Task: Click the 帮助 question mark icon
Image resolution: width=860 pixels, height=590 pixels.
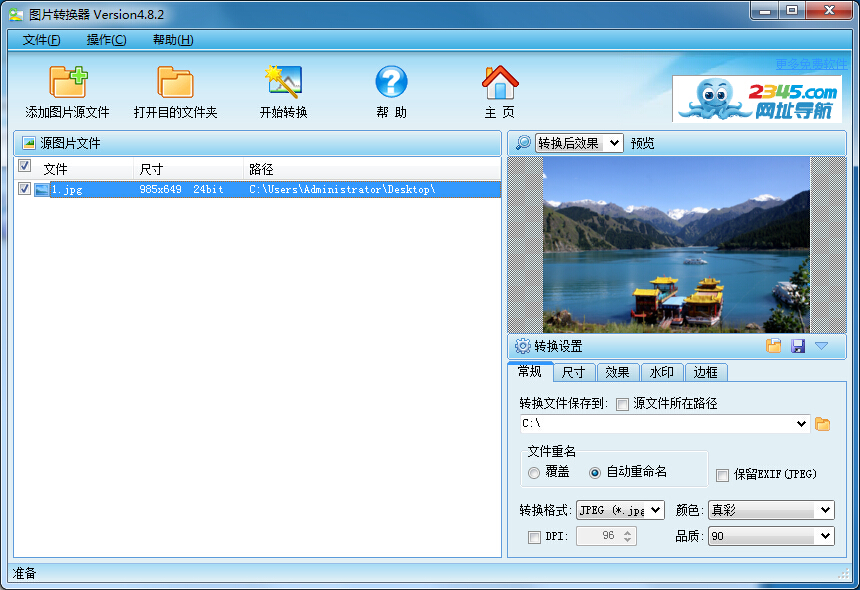Action: point(391,82)
